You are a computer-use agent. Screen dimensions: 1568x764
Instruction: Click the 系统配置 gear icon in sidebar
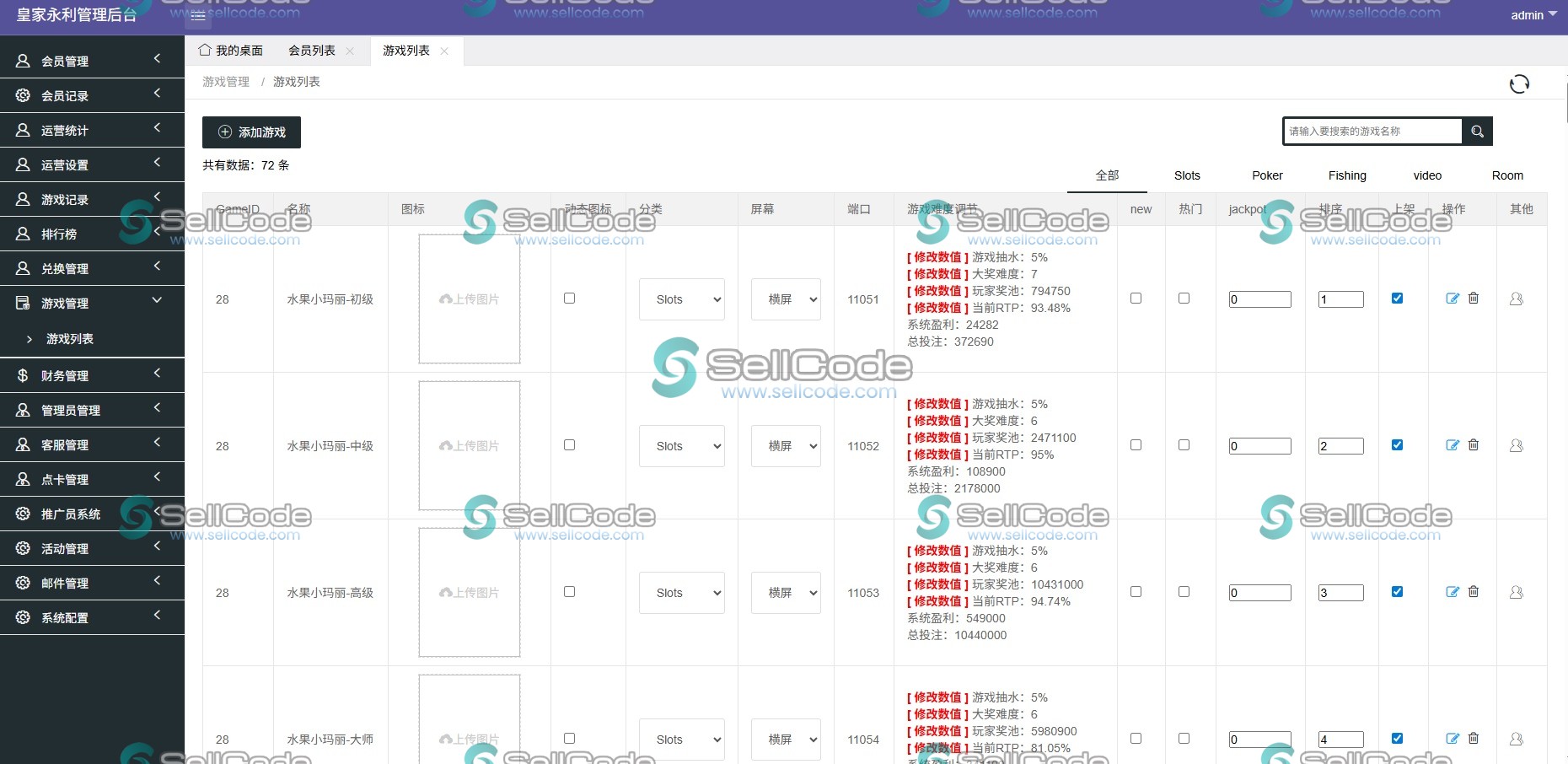(x=23, y=616)
